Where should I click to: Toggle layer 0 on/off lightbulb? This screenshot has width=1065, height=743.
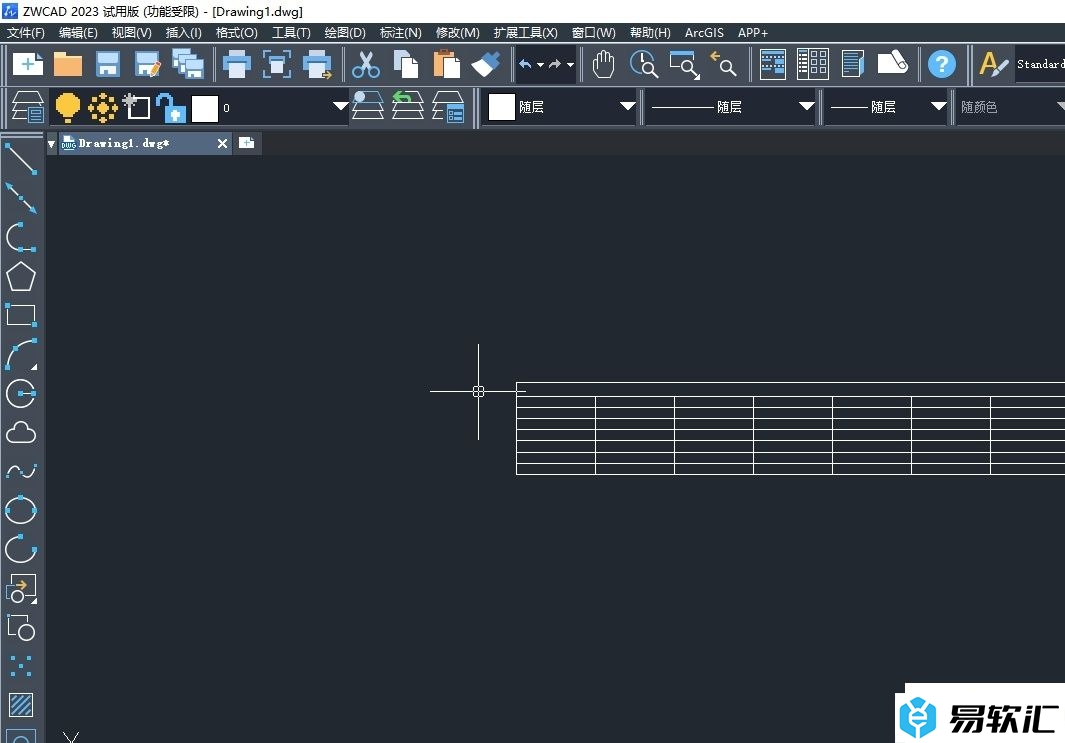coord(67,107)
